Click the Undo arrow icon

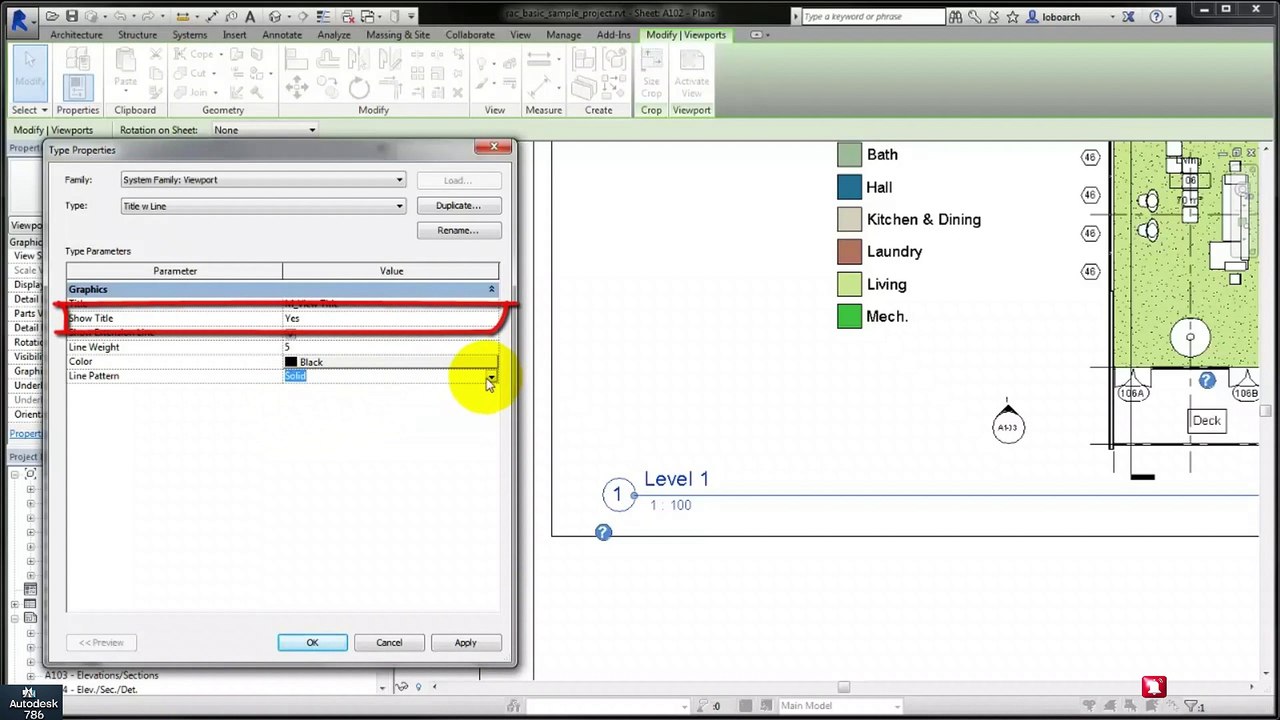click(x=121, y=16)
